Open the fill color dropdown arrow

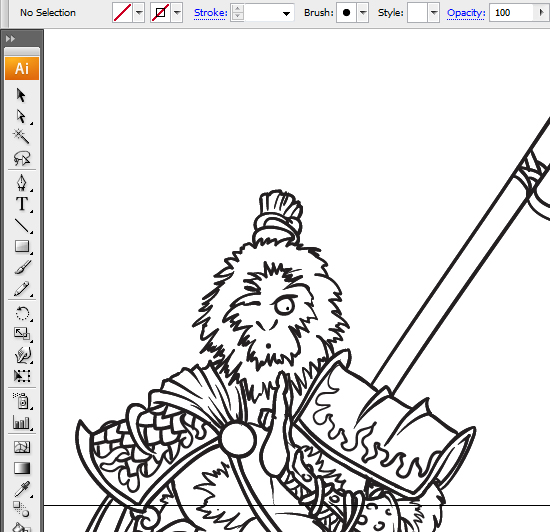point(139,13)
